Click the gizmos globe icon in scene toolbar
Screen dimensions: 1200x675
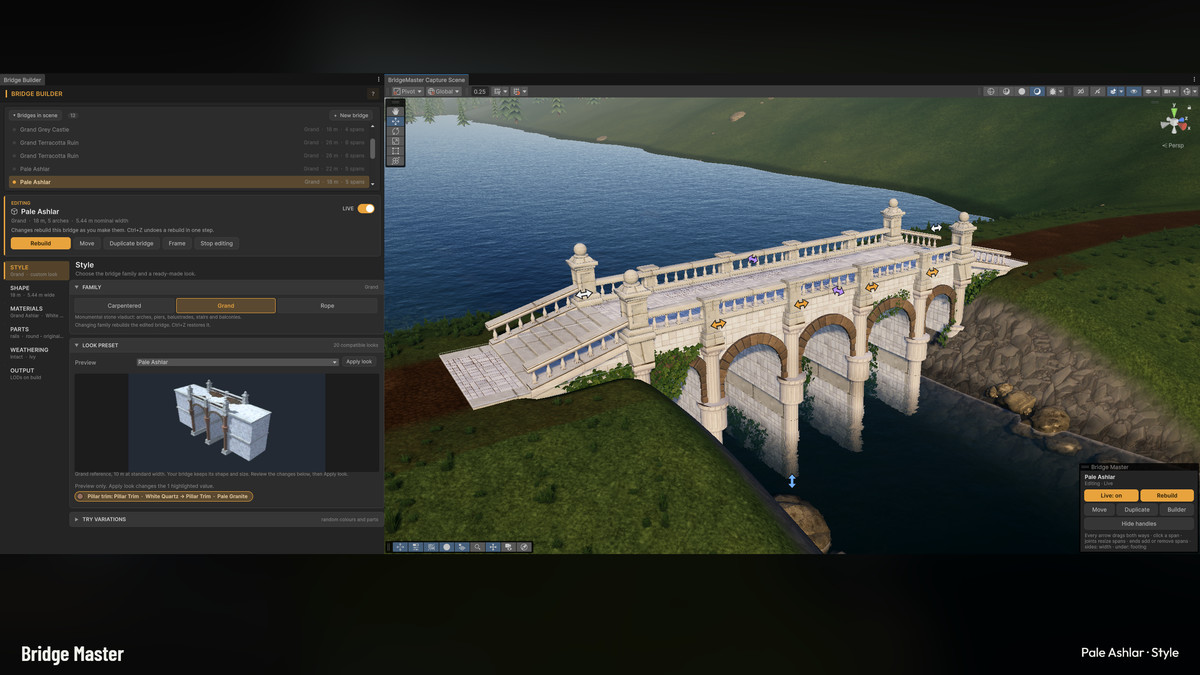click(x=1187, y=91)
